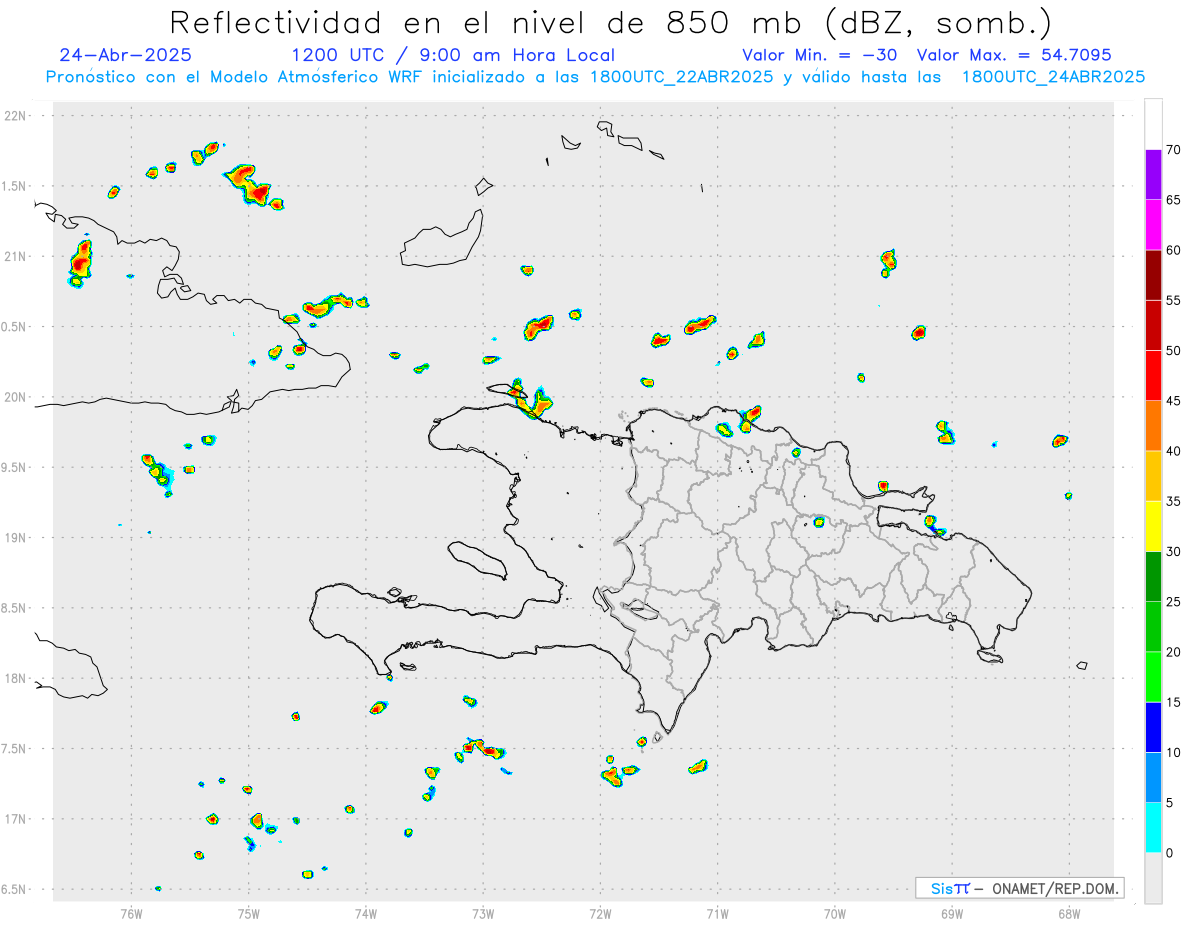Click the "70W" longitude label
1200x927 pixels.
pyautogui.click(x=835, y=914)
